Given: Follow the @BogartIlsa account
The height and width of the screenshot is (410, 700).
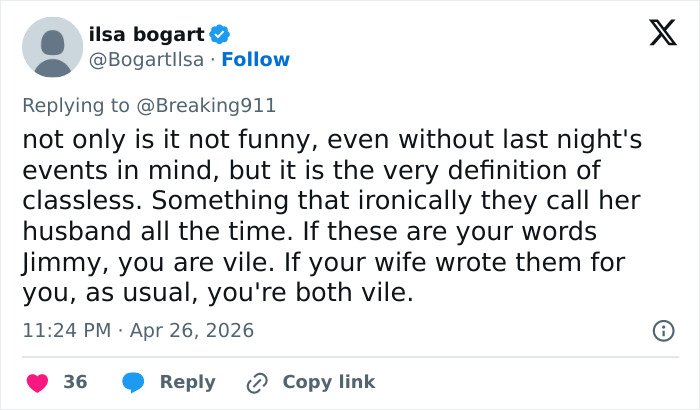Looking at the screenshot, I should tap(256, 59).
